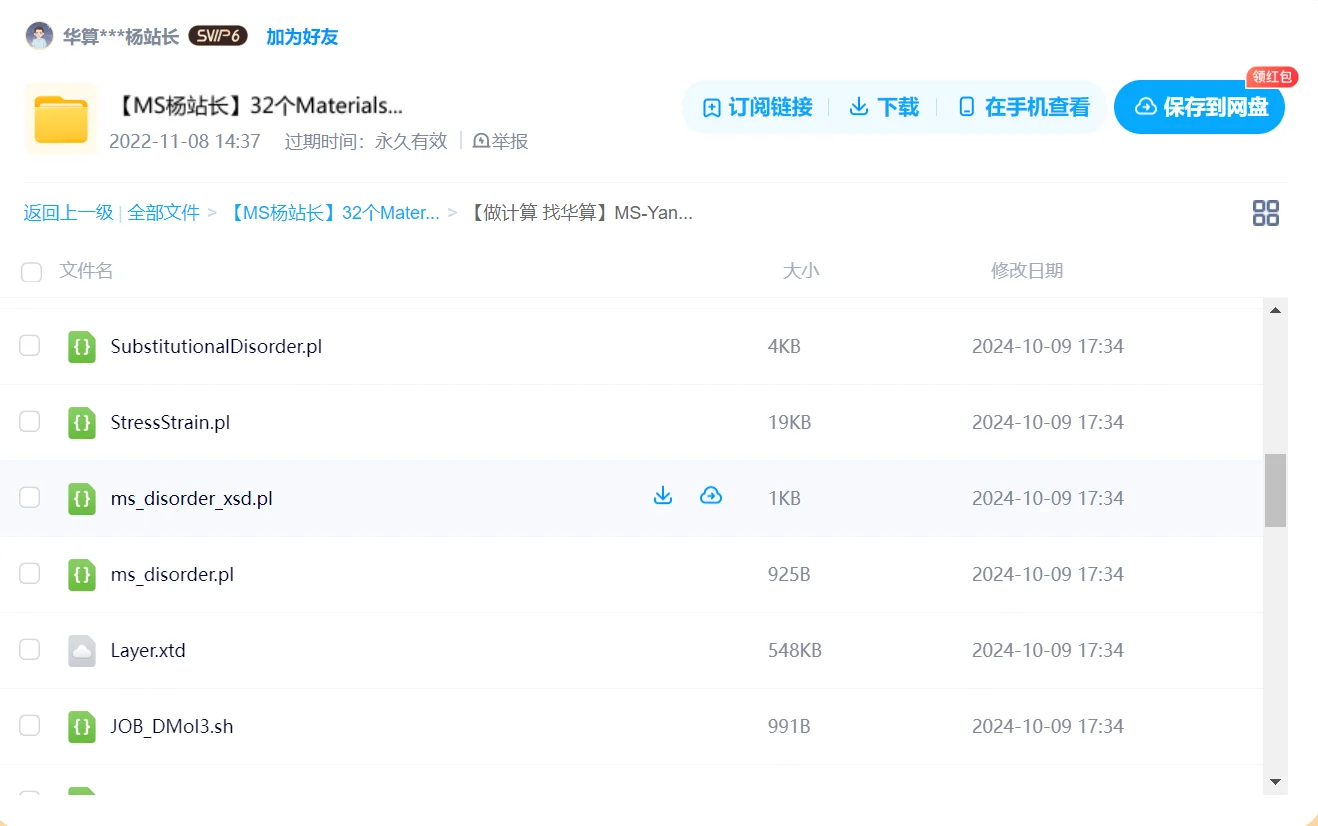Click 保存到网盘 save button

(1199, 107)
